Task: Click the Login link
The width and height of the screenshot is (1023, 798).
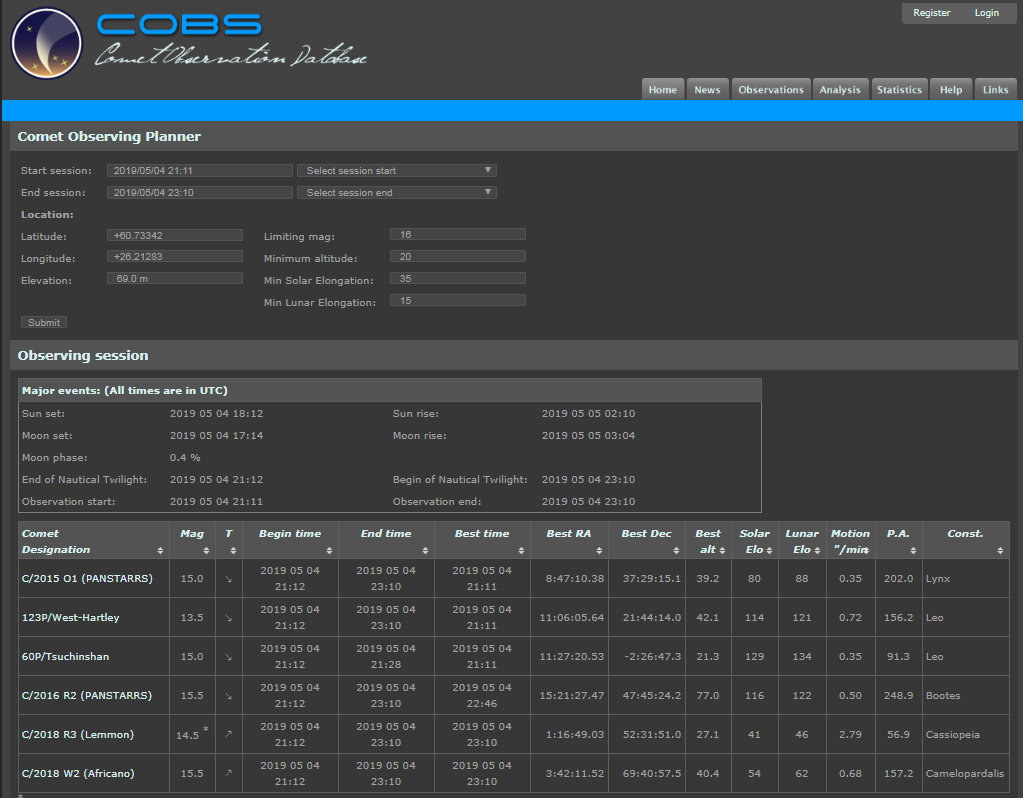Action: pyautogui.click(x=987, y=13)
